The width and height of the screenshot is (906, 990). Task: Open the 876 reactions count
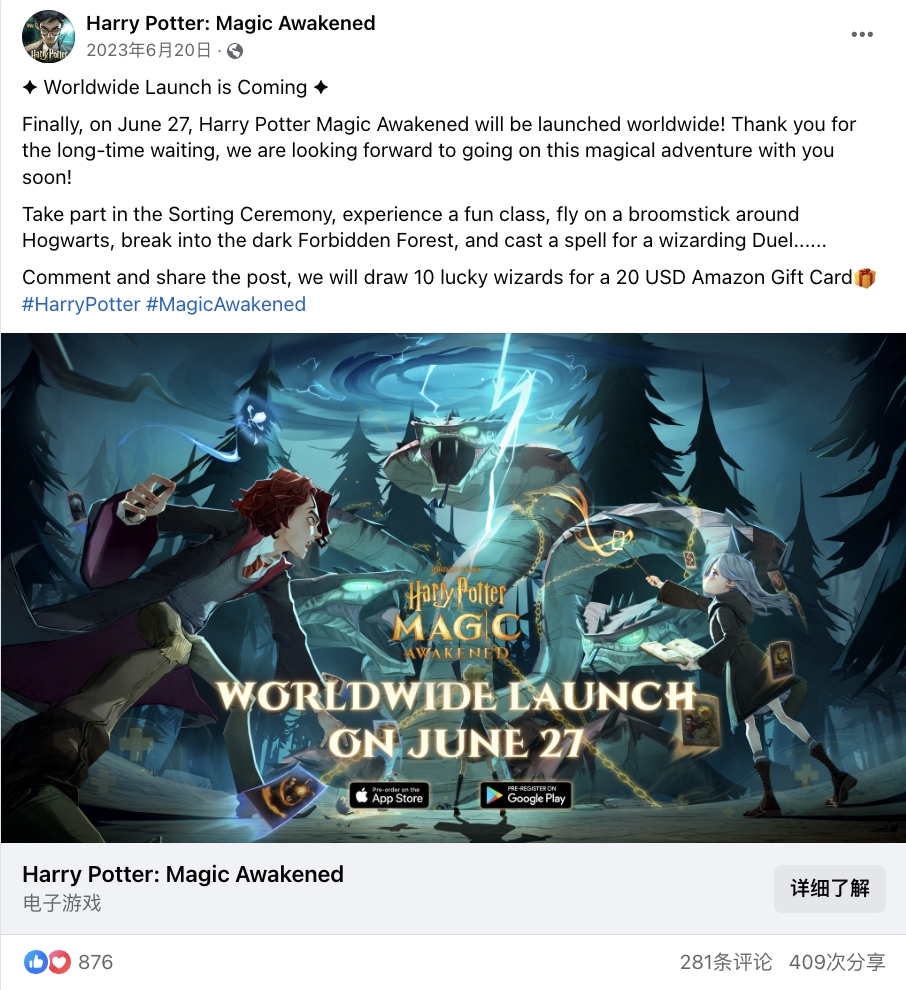[96, 962]
